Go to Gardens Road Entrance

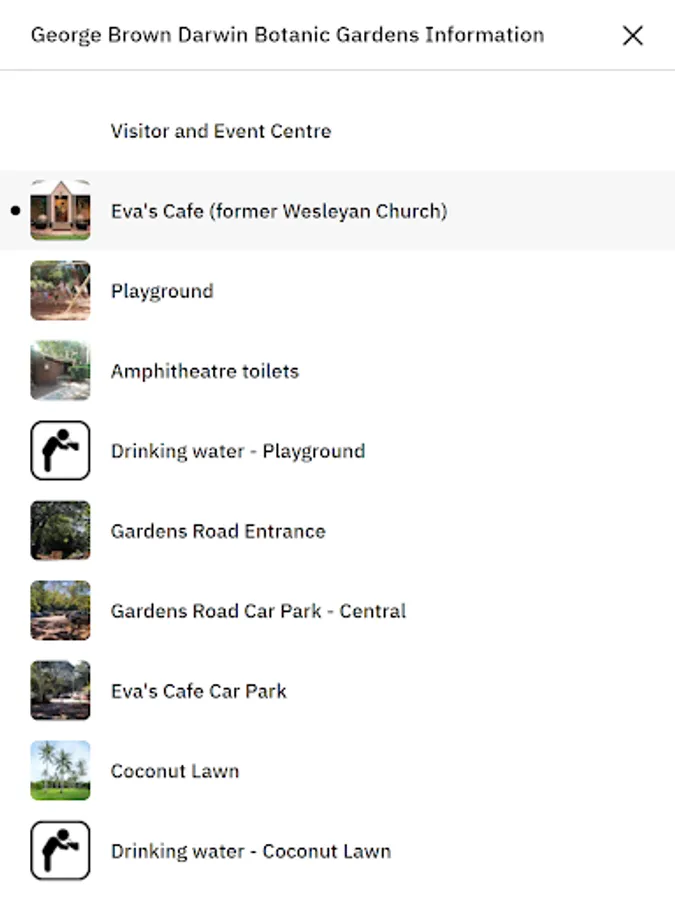tap(218, 531)
